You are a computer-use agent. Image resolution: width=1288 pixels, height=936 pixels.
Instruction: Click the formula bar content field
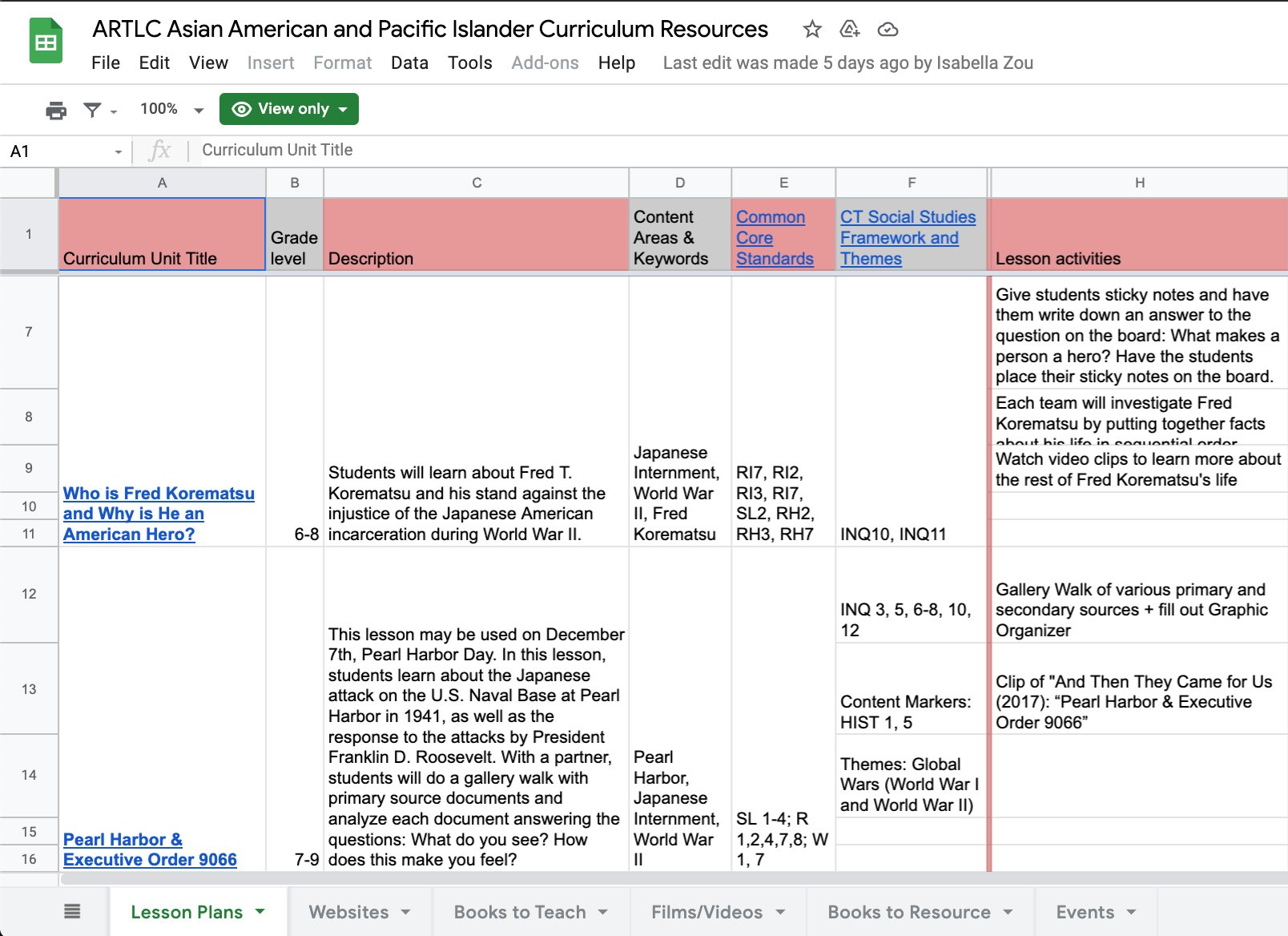(737, 150)
